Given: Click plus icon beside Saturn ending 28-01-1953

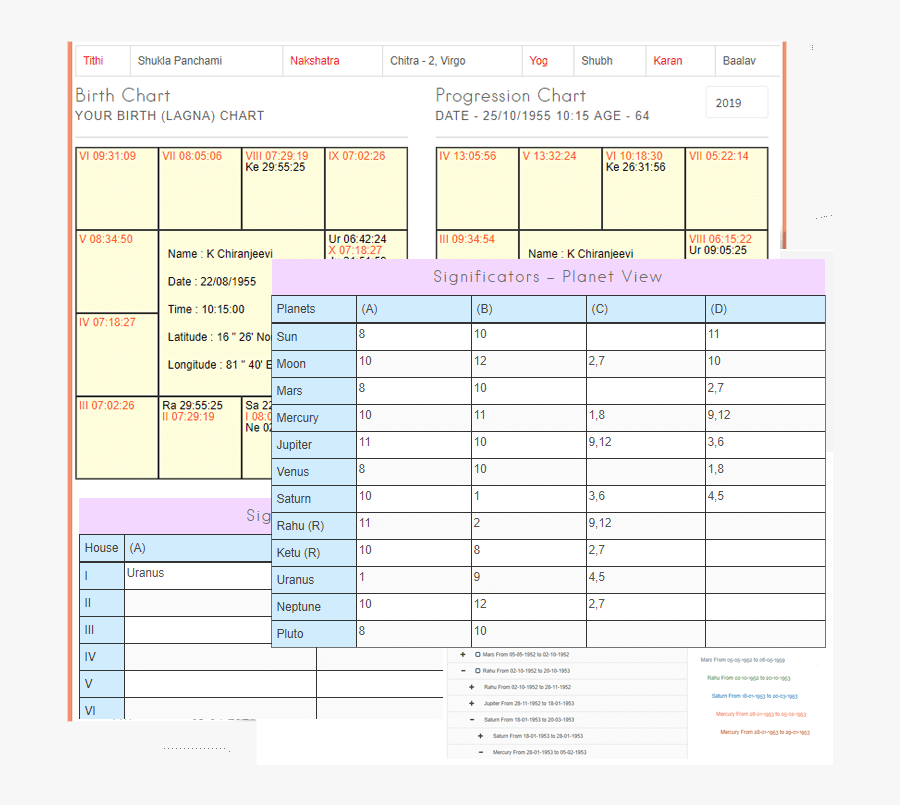Looking at the screenshot, I should point(481,735).
